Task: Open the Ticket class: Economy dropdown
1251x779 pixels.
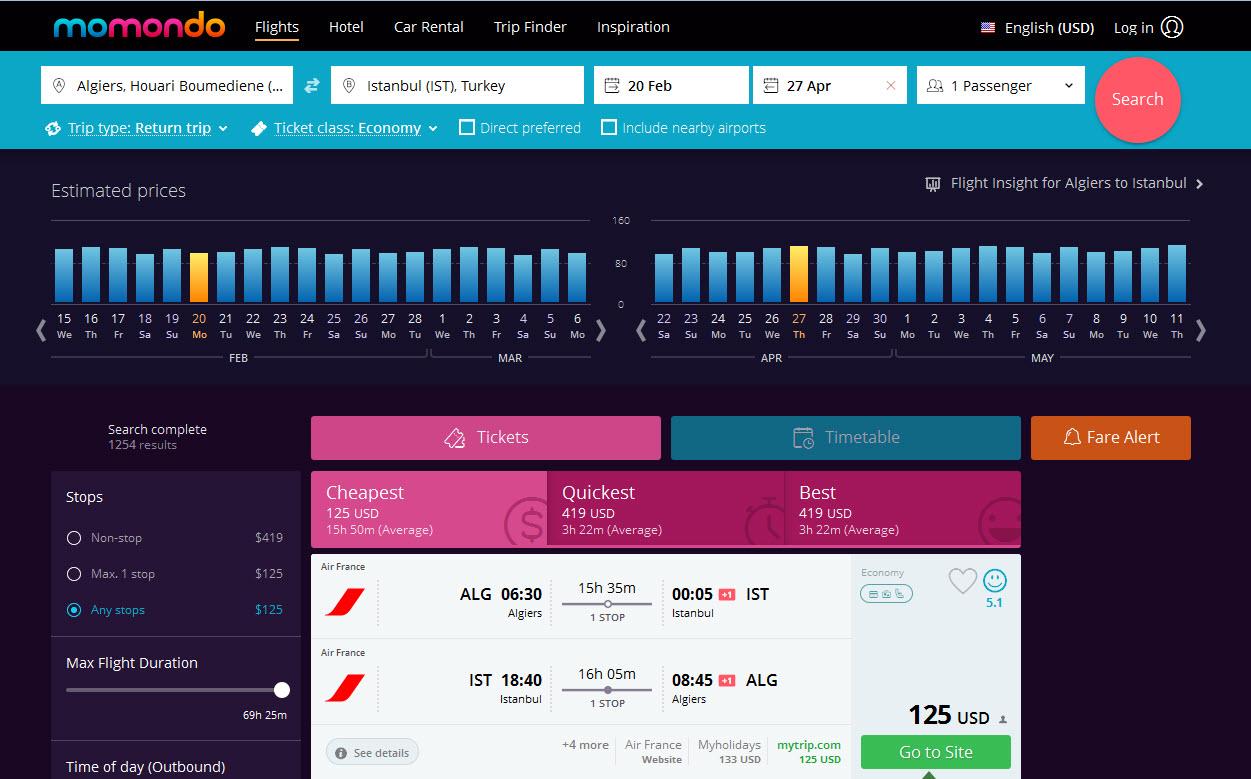Action: coord(356,128)
